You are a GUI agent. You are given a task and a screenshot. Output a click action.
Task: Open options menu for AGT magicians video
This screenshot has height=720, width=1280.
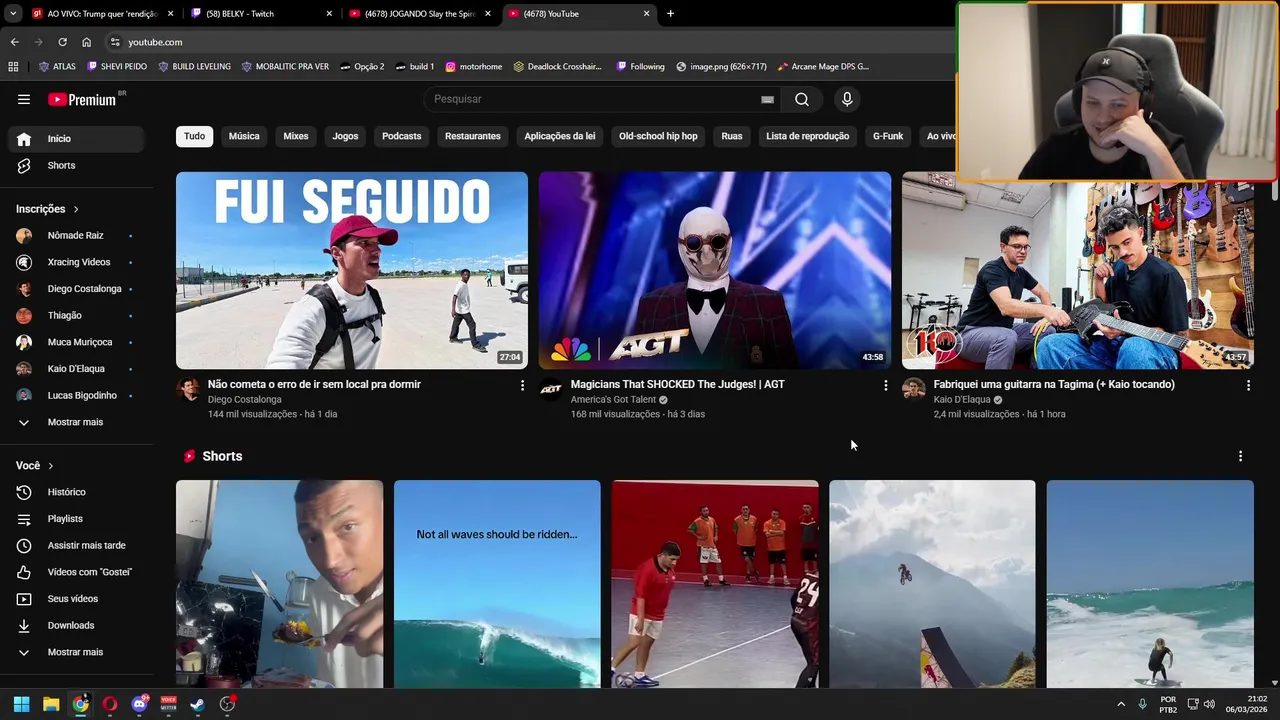pyautogui.click(x=885, y=385)
